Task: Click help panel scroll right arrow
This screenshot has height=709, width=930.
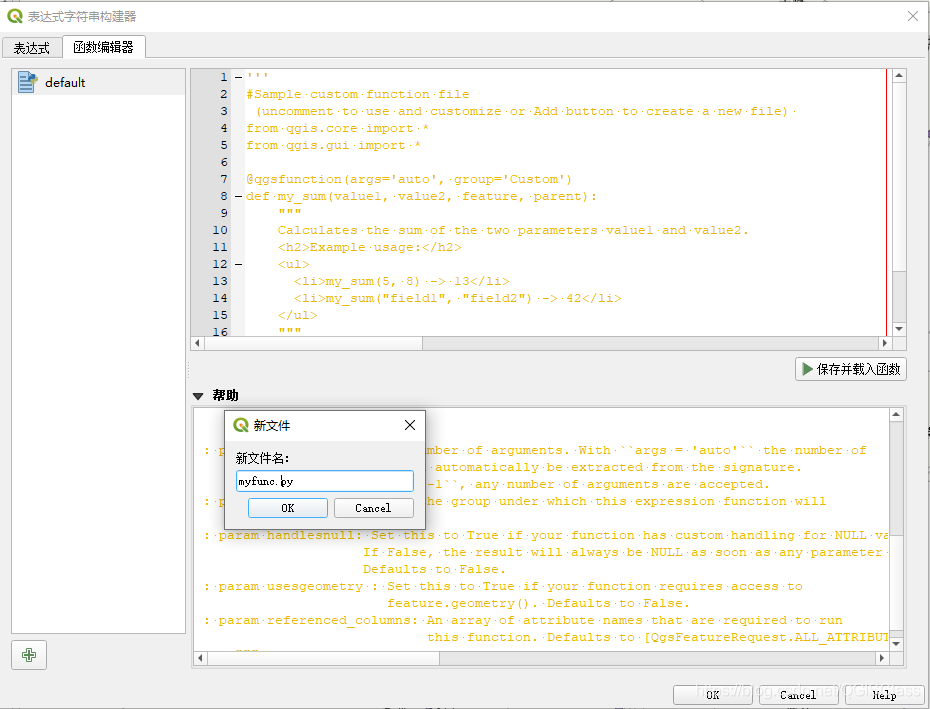Action: coord(881,658)
